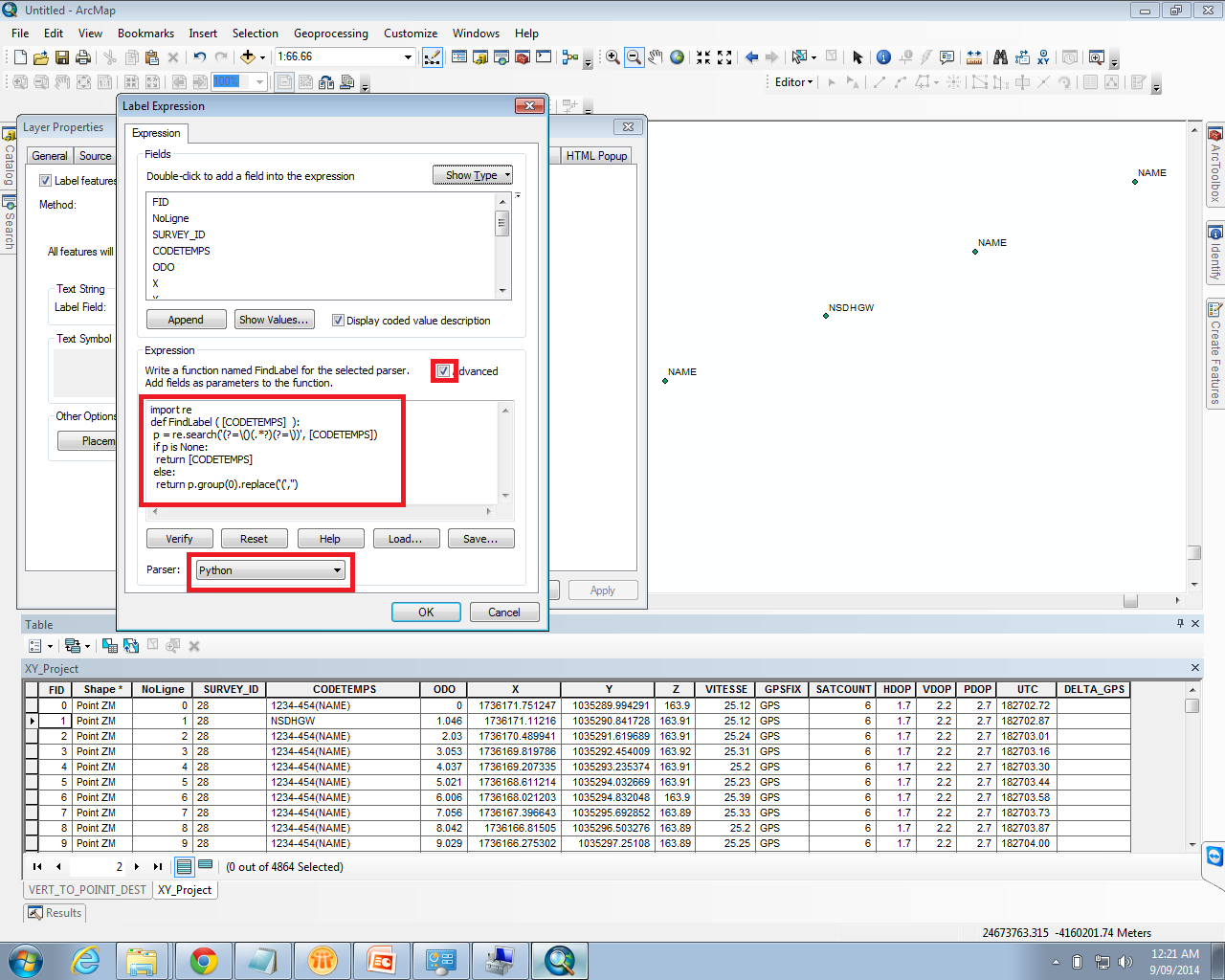This screenshot has height=980, width=1225.
Task: Select the Pan hand tool
Action: pos(656,57)
